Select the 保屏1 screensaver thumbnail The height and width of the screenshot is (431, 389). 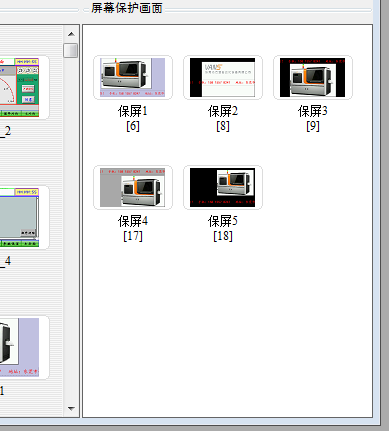[133, 77]
